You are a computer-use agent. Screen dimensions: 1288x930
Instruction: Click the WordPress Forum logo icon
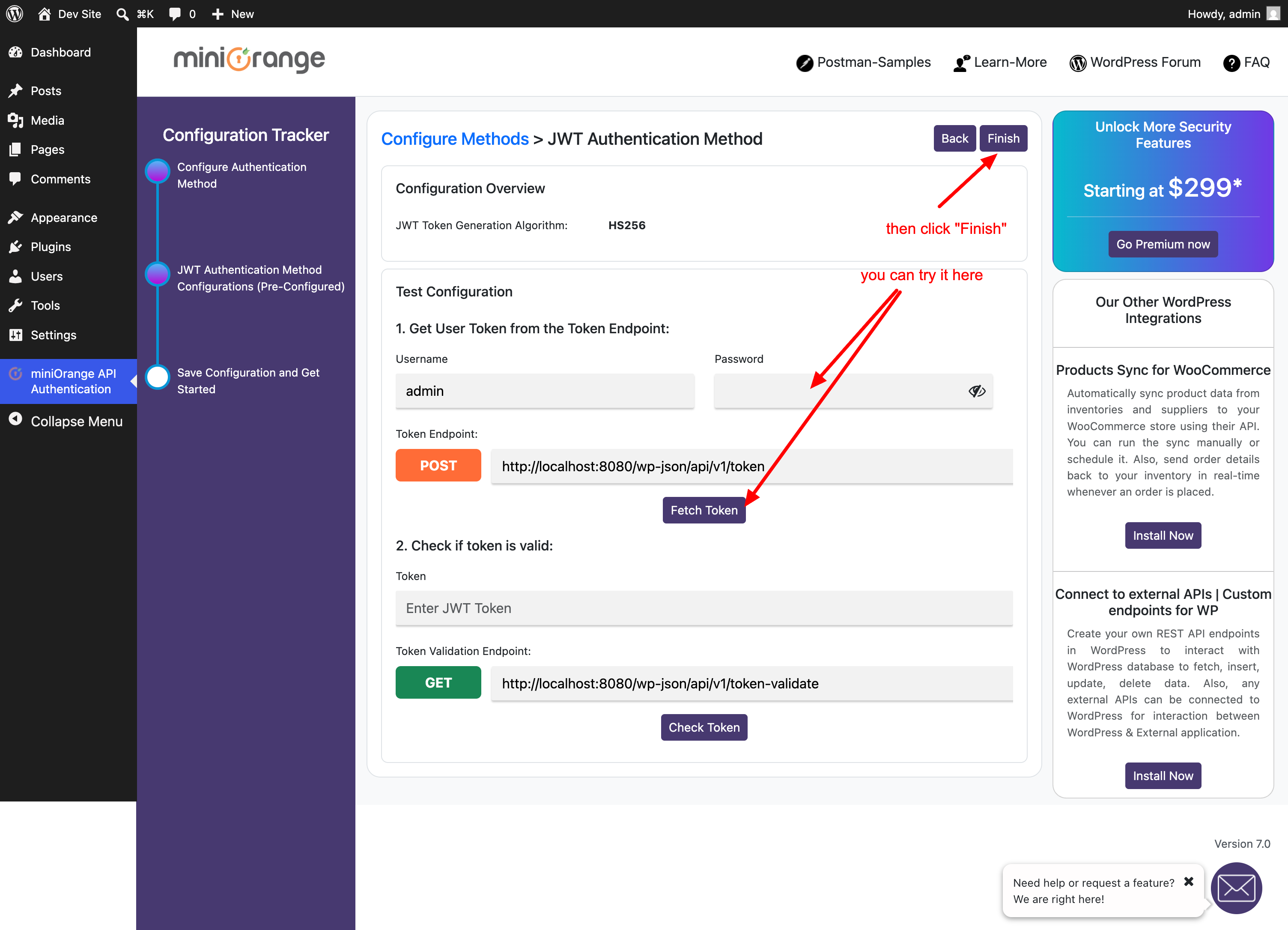pos(1077,63)
